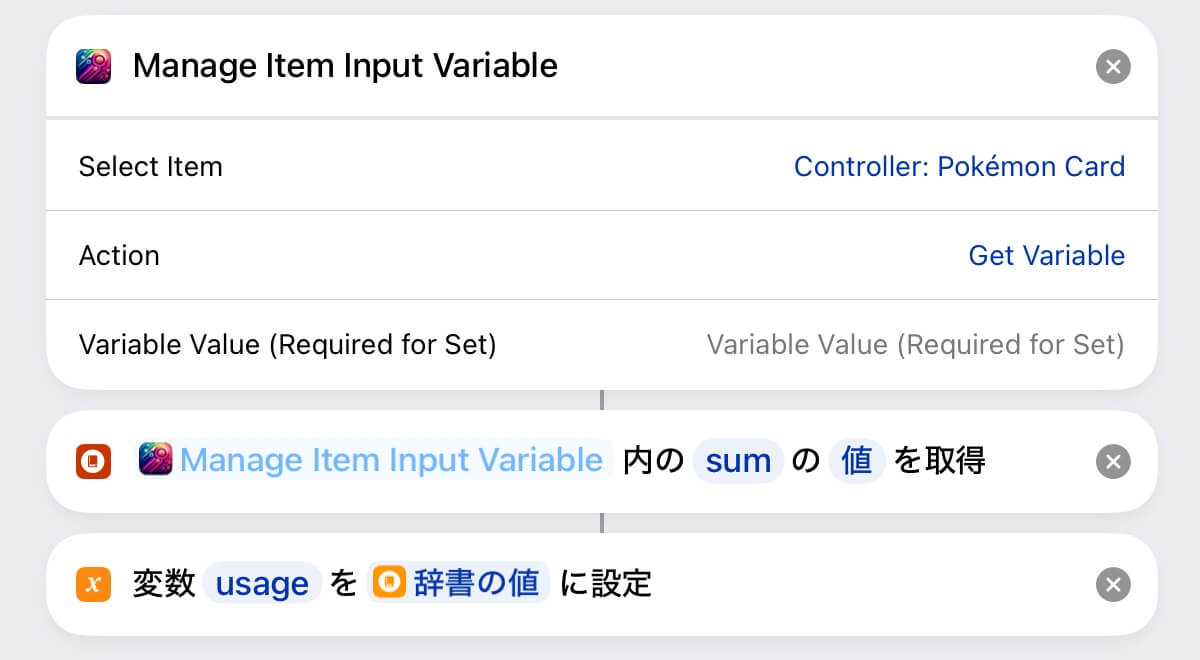Tap the app icon beside Manage Item Input Variable title
Viewport: 1200px width, 660px height.
[x=93, y=67]
